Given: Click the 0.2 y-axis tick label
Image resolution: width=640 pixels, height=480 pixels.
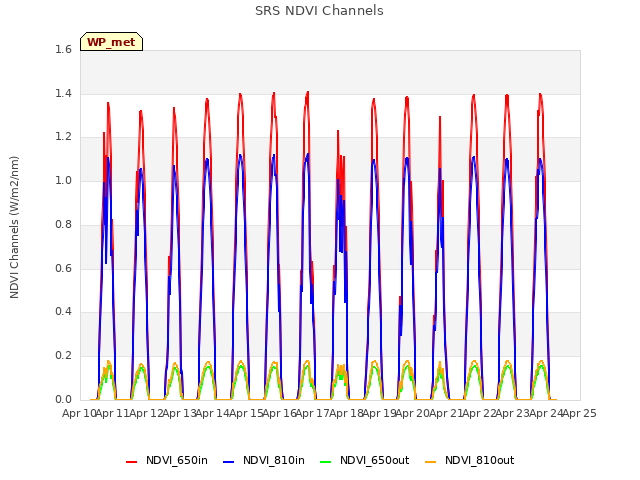Looking at the screenshot, I should (63, 356).
